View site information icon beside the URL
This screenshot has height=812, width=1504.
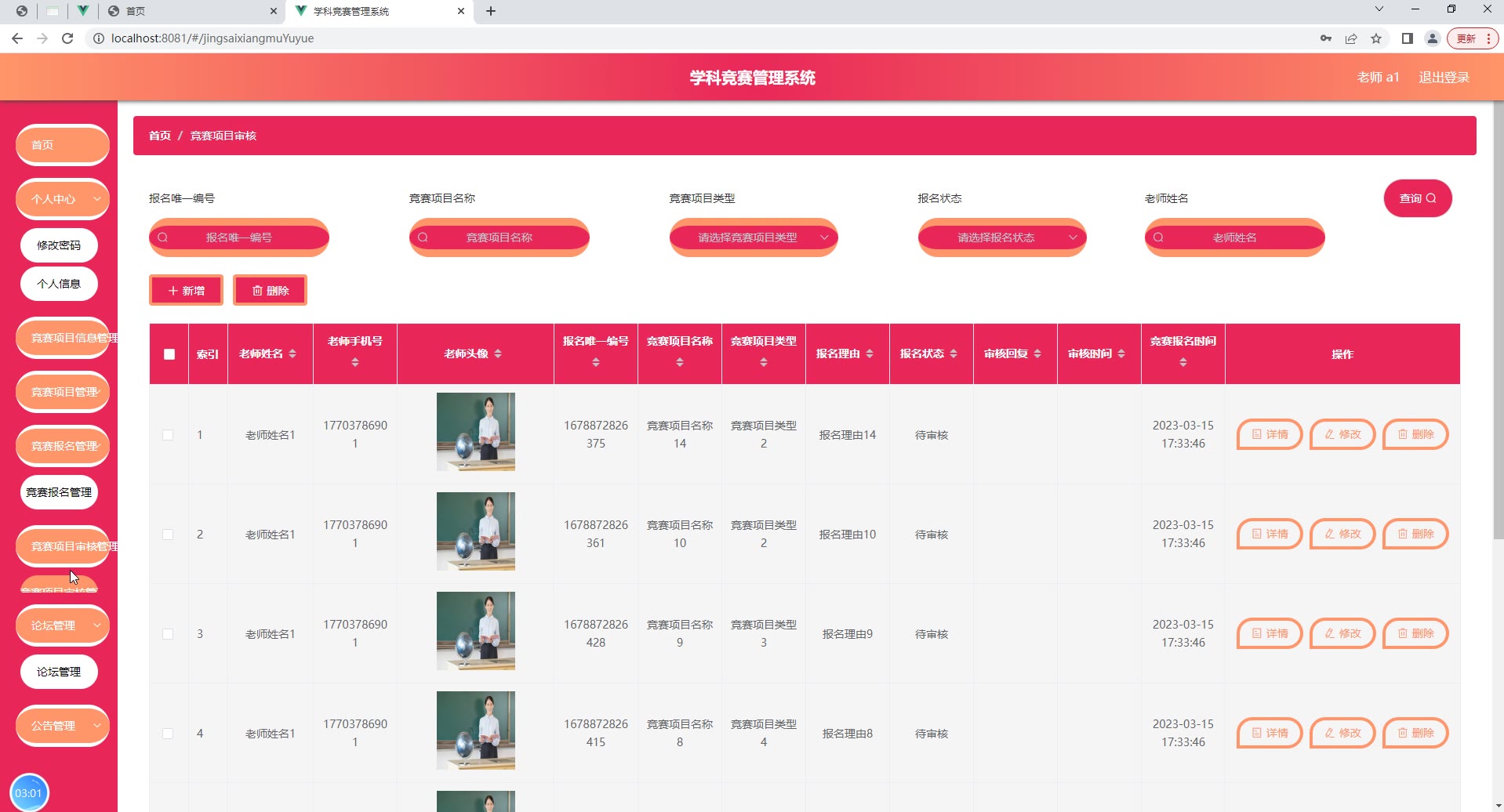[98, 38]
